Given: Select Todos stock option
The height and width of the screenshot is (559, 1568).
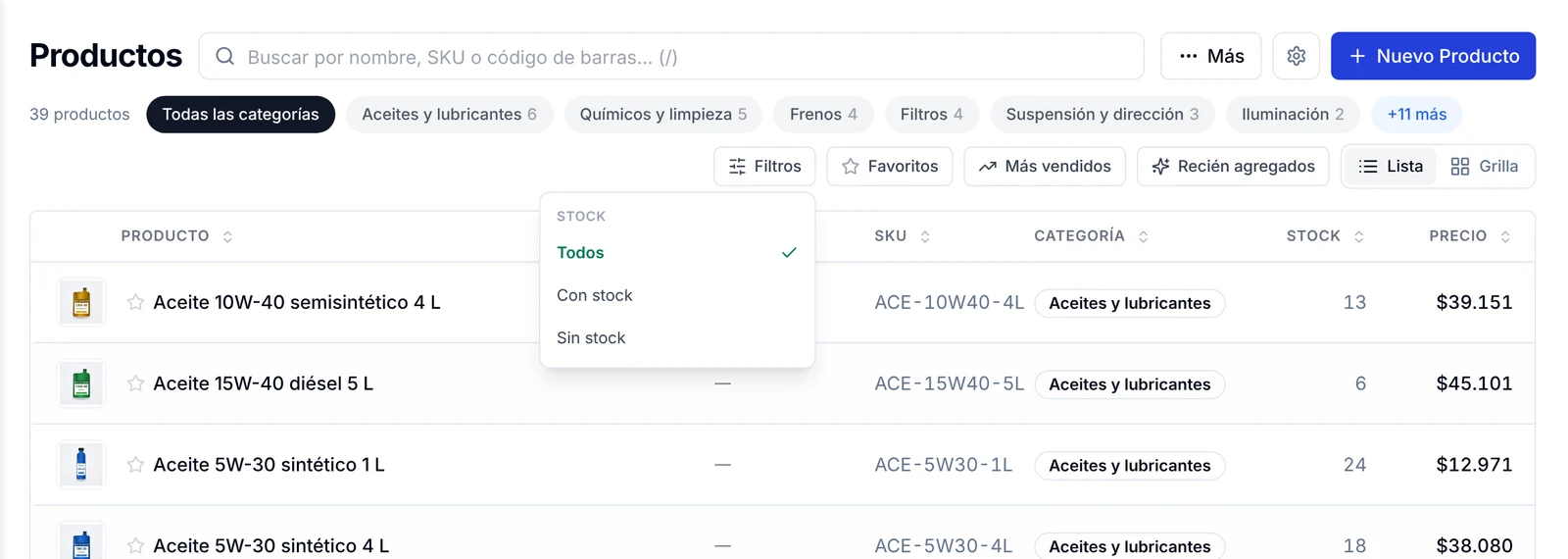Looking at the screenshot, I should (677, 253).
